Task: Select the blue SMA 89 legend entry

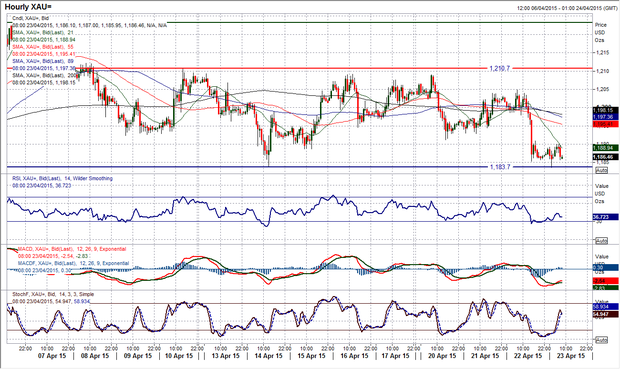Action: [43, 61]
